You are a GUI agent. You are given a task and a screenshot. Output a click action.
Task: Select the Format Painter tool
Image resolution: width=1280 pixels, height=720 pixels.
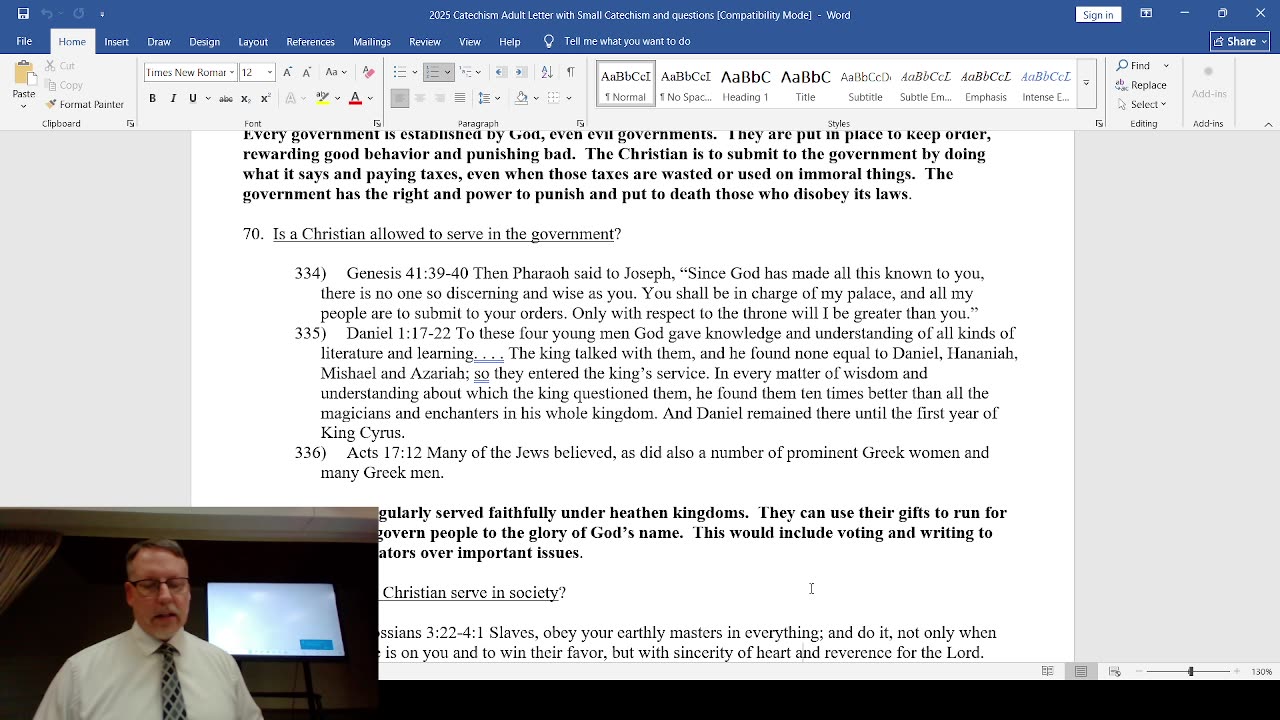[85, 104]
